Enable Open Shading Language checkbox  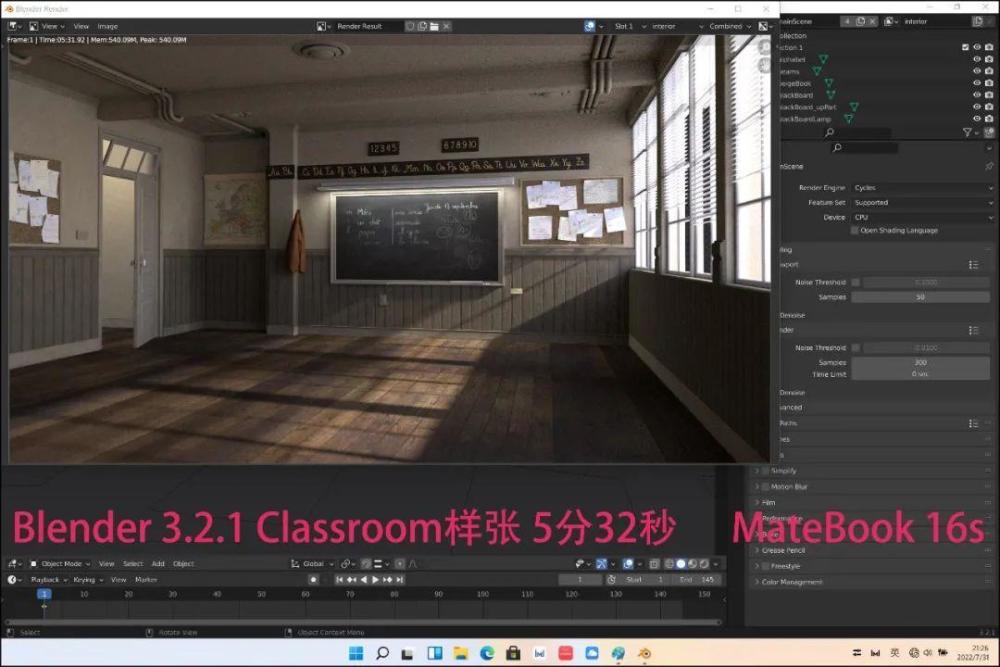(x=855, y=230)
